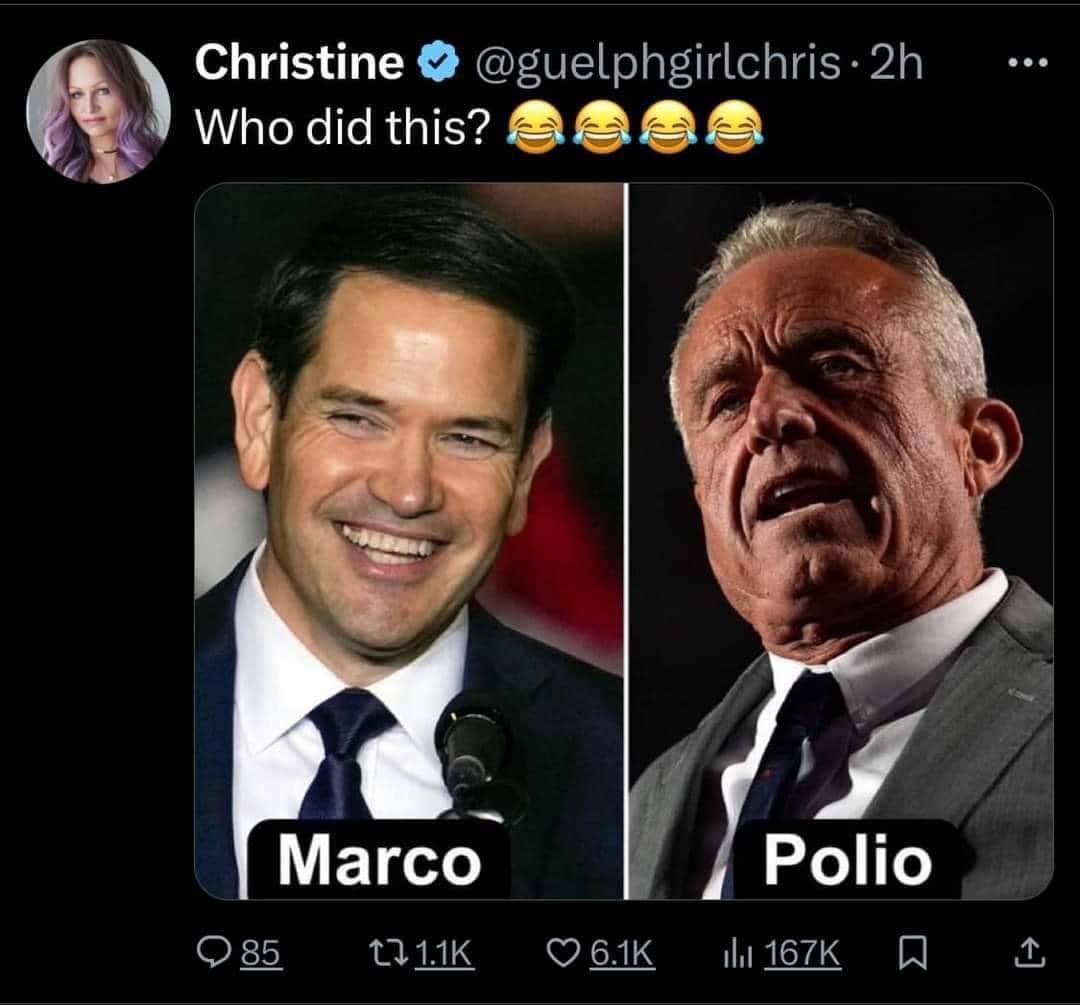
Task: Open the left photo captioned Marco
Action: coord(408,500)
